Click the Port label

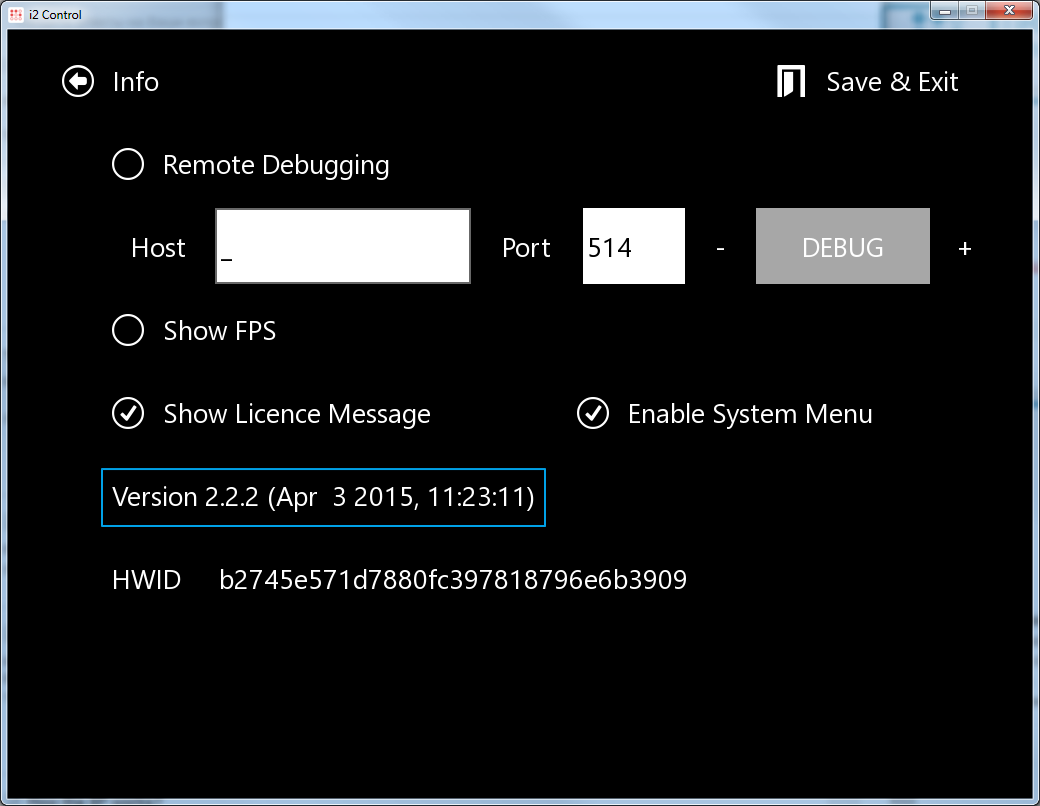526,247
